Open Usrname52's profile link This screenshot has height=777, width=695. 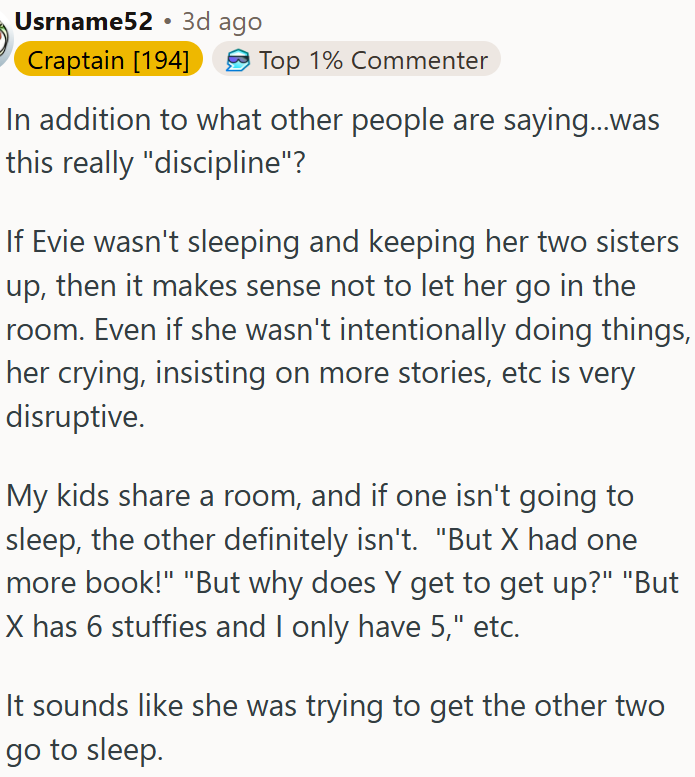83,21
